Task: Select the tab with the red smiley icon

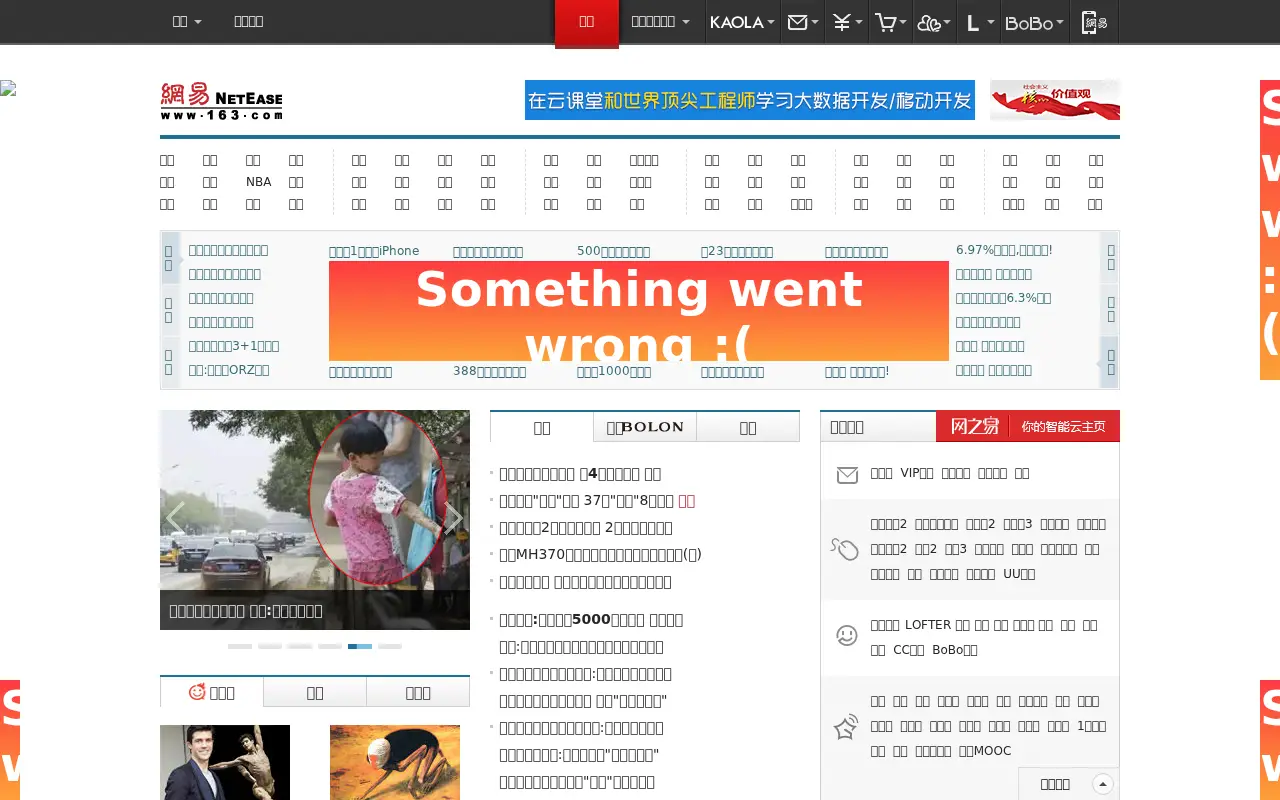Action: (x=212, y=692)
